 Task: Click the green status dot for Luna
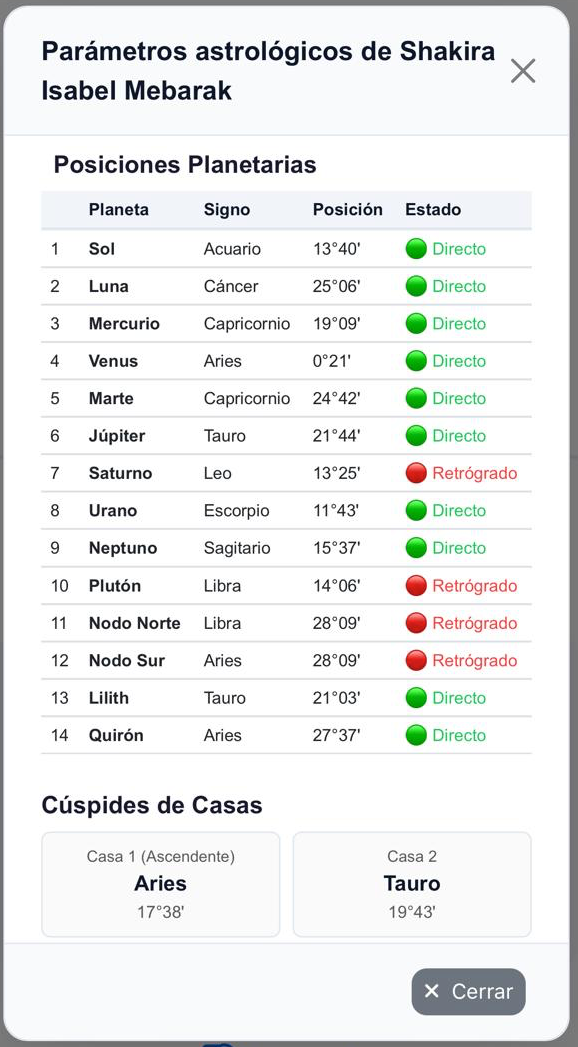click(x=416, y=286)
